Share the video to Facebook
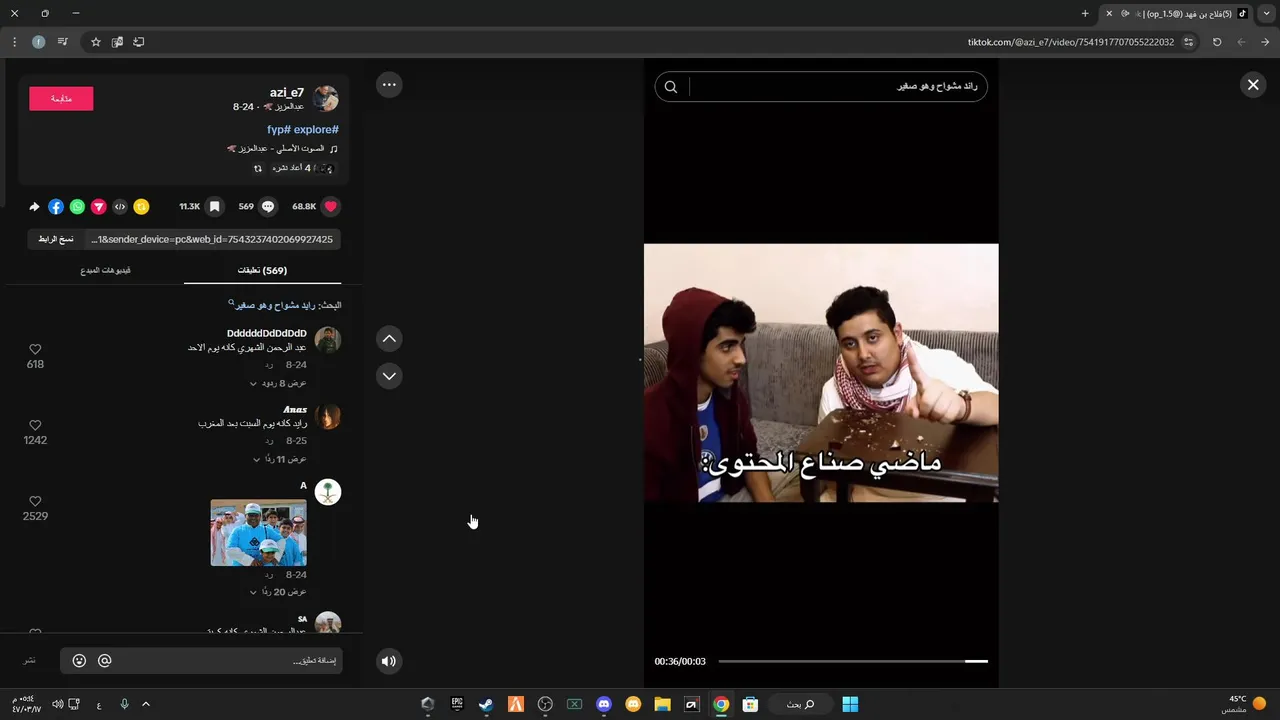1280x720 pixels. pos(56,207)
